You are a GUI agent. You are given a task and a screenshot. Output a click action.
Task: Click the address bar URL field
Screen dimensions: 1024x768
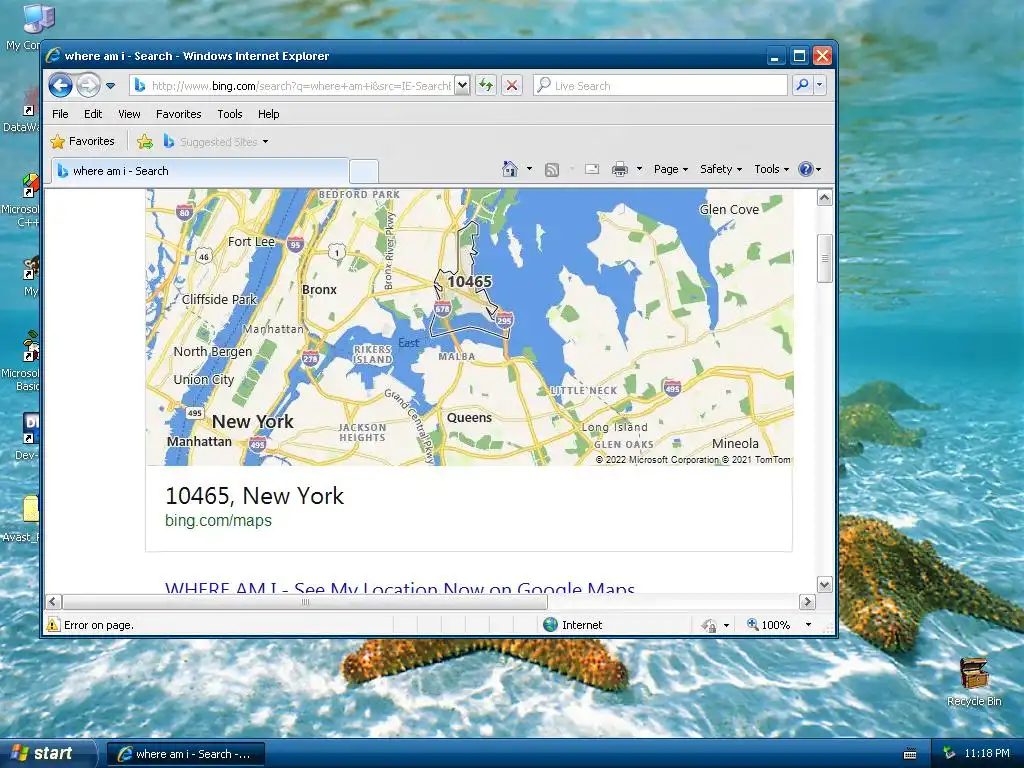(292, 86)
